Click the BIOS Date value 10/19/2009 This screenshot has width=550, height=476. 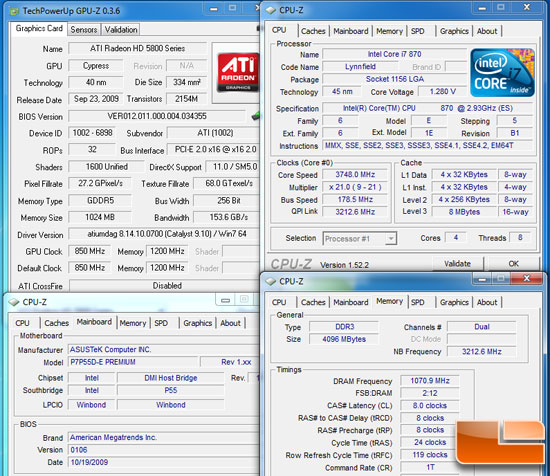(163, 462)
